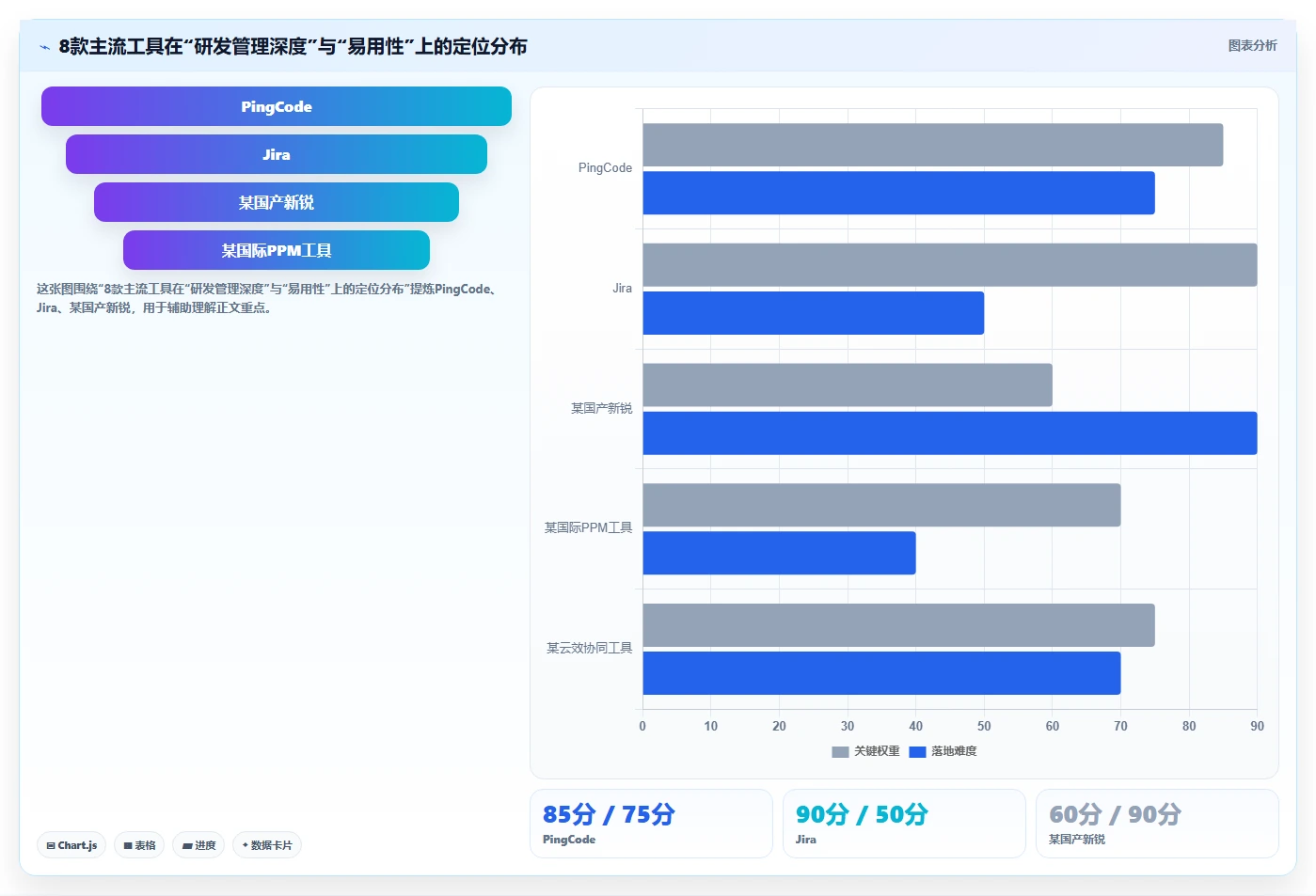
Task: Click the 表格 tag chip
Action: 139,845
